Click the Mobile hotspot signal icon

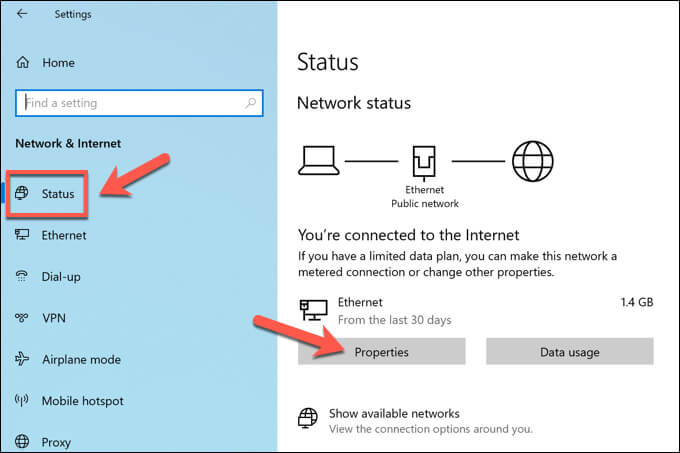(22, 401)
